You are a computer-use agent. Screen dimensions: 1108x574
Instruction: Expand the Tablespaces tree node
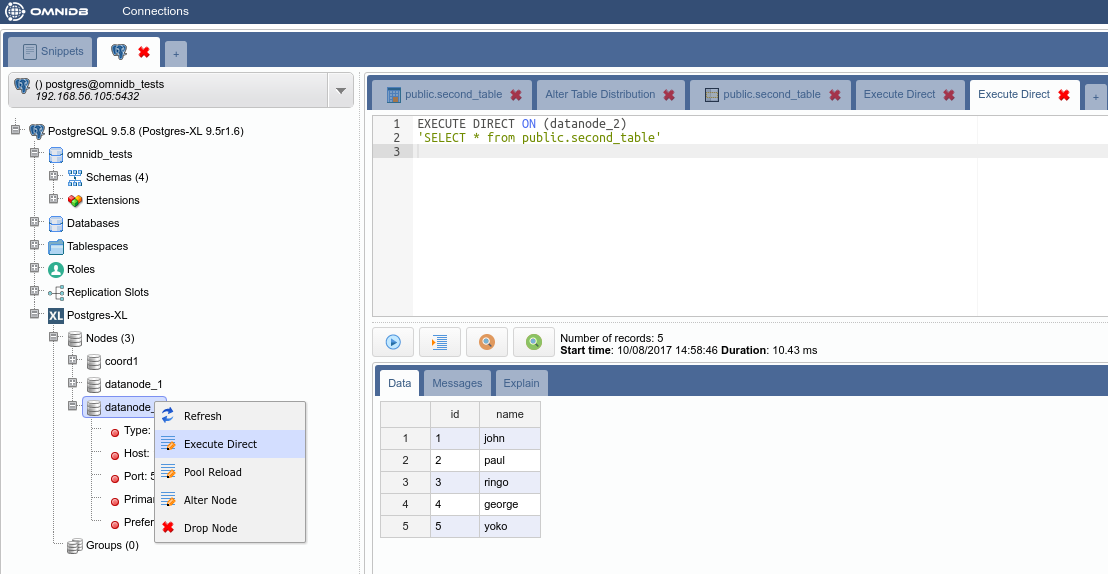pyautogui.click(x=35, y=246)
